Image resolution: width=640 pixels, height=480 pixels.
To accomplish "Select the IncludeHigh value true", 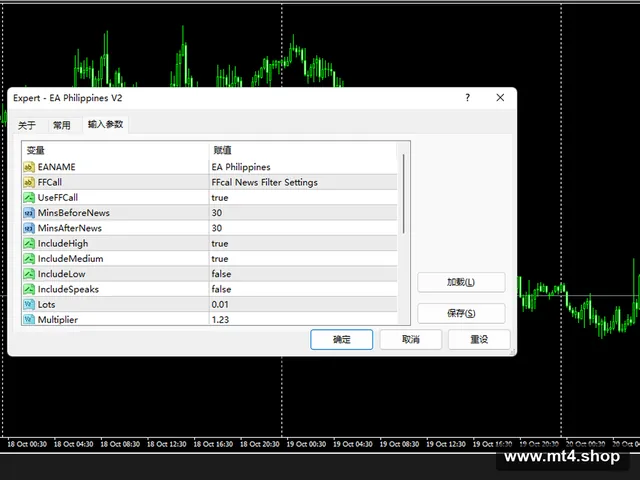I will (220, 243).
